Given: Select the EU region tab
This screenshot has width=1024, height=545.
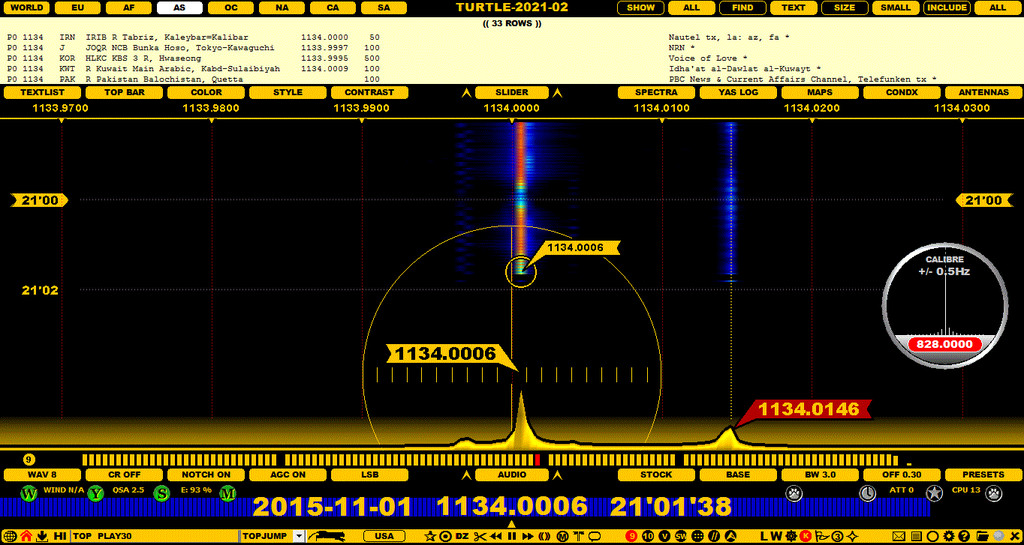Looking at the screenshot, I should click(x=77, y=7).
